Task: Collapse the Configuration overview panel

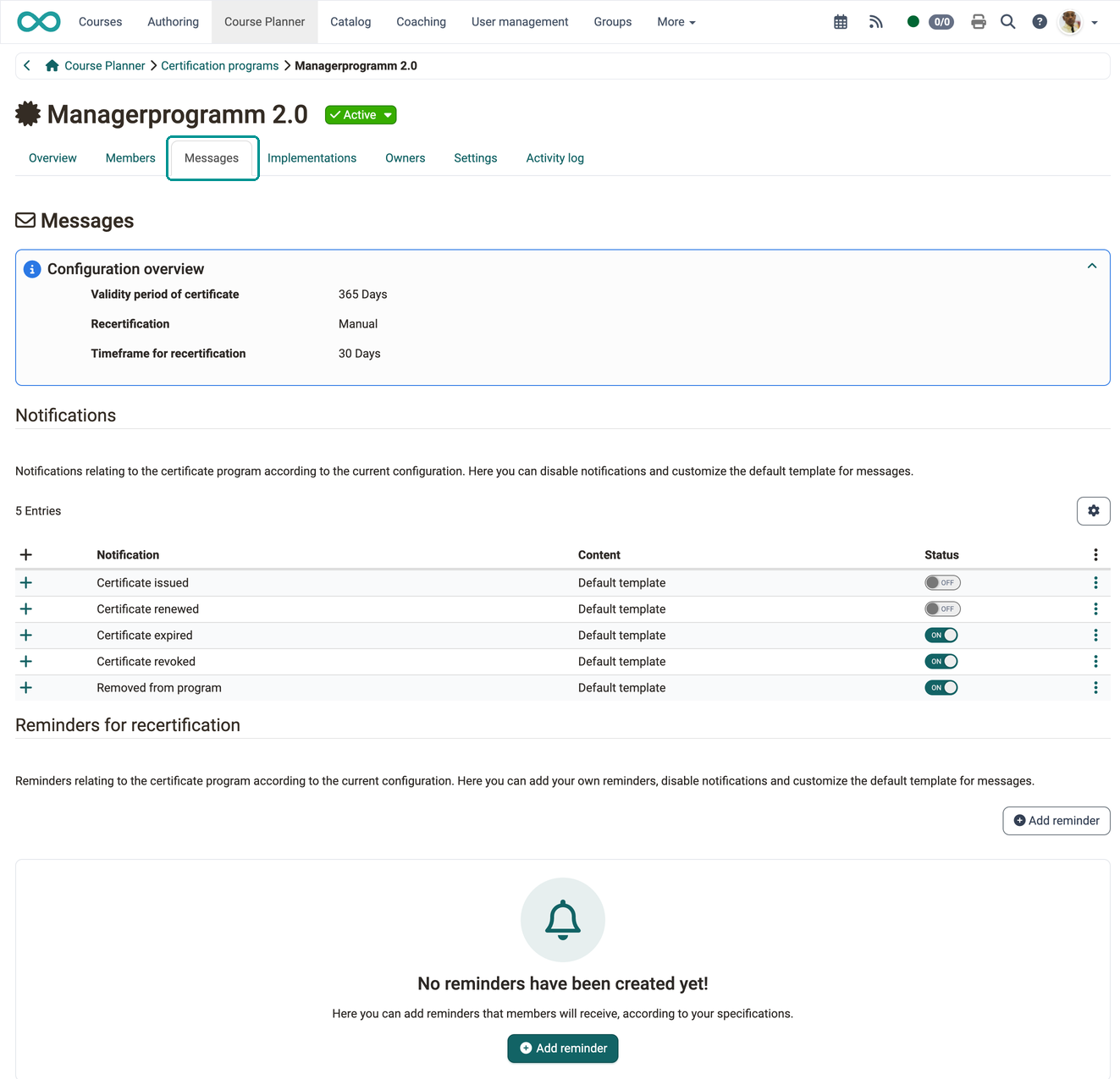Action: pos(1092,266)
